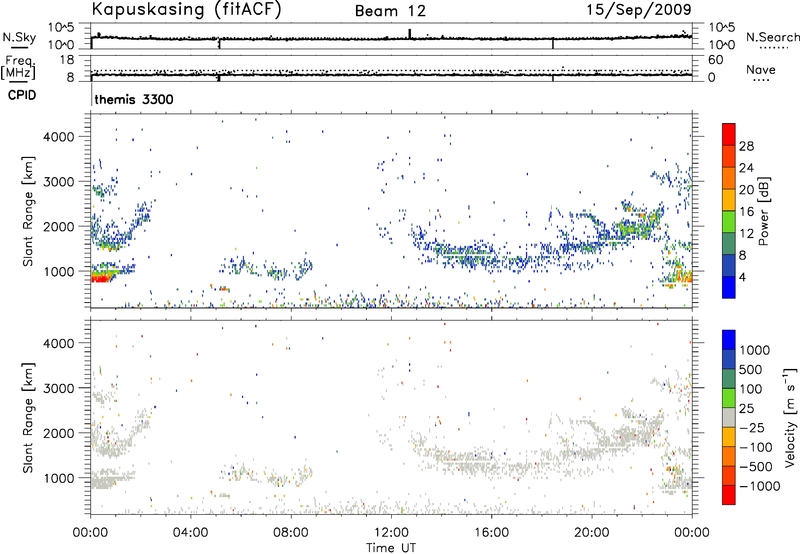Click the date '15/Sep/2009'
This screenshot has width=800, height=554.
coord(639,9)
